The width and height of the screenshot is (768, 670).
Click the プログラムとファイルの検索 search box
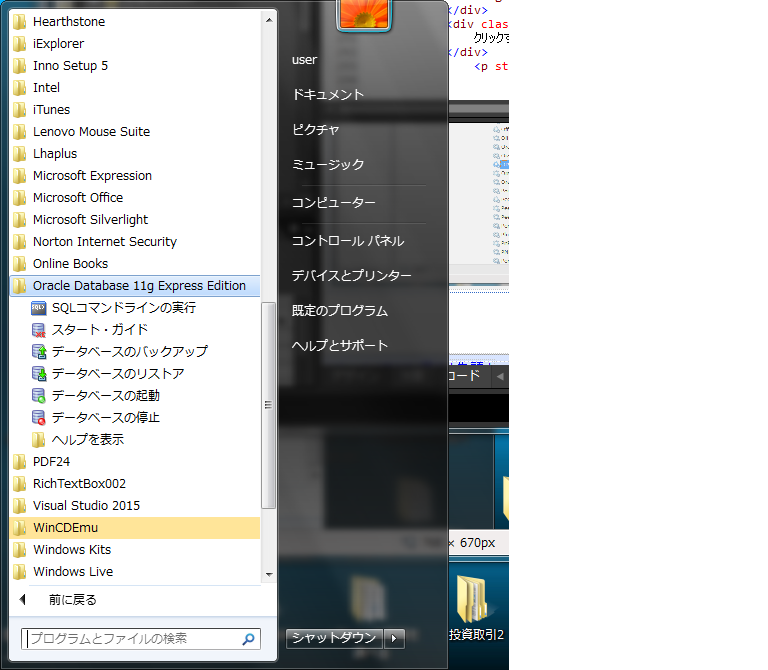(141, 639)
